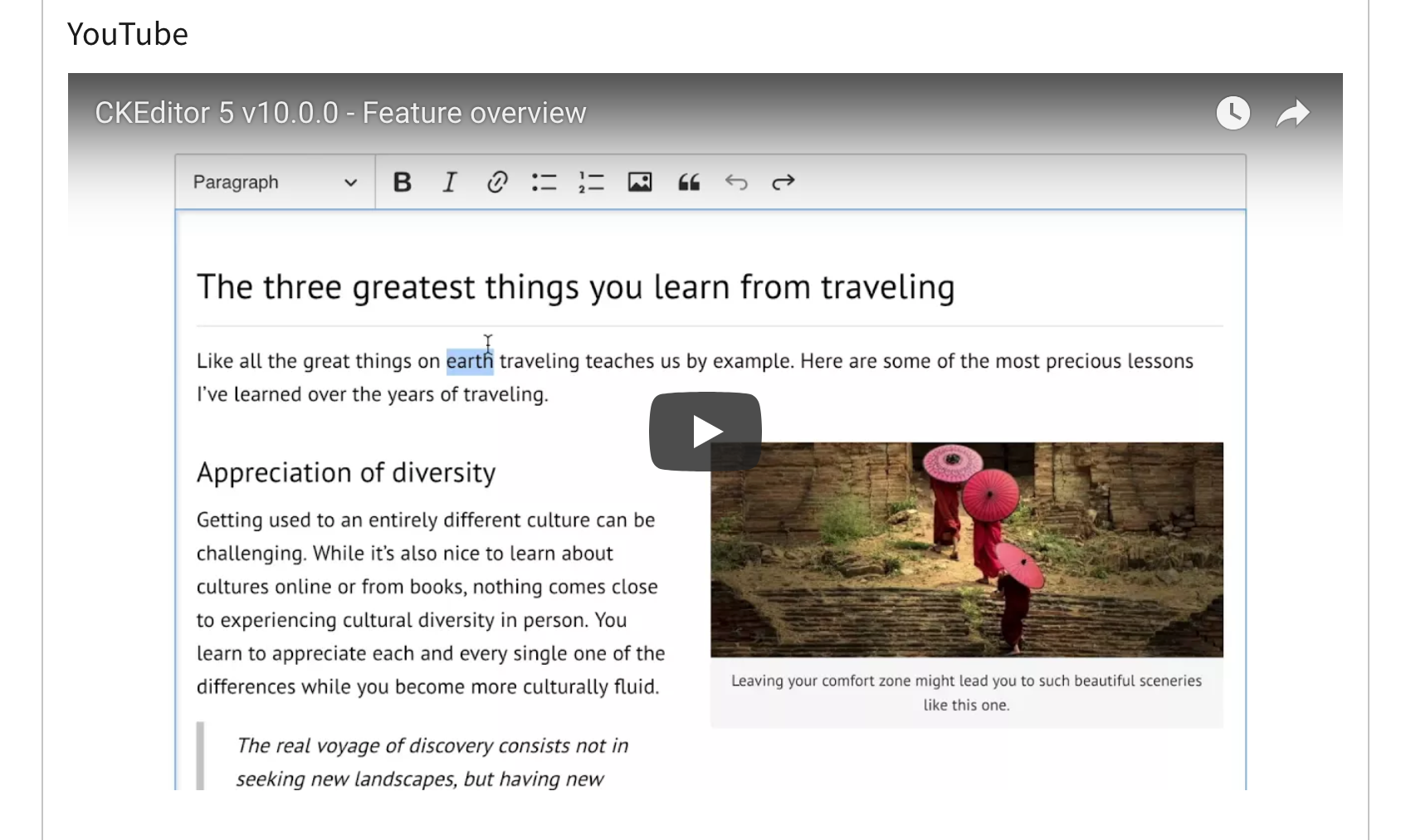Click the Redo arrow icon
Image resolution: width=1406 pixels, height=840 pixels.
click(784, 182)
